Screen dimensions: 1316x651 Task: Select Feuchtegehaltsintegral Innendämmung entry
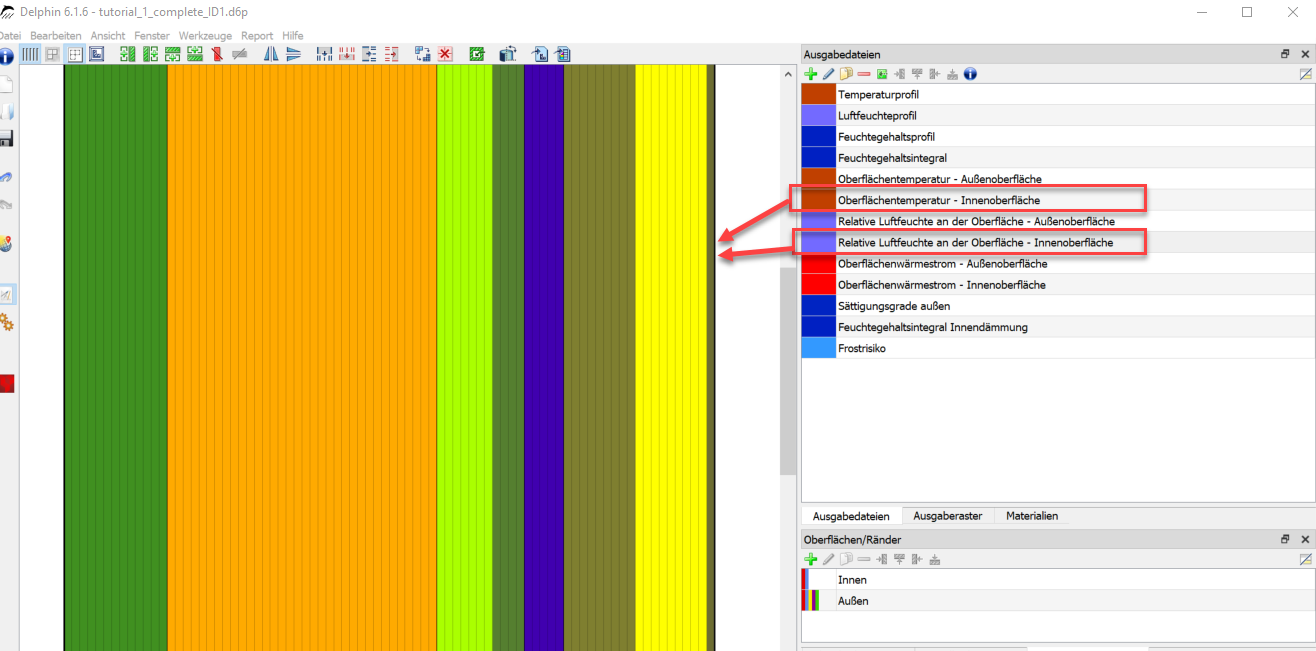point(1058,326)
